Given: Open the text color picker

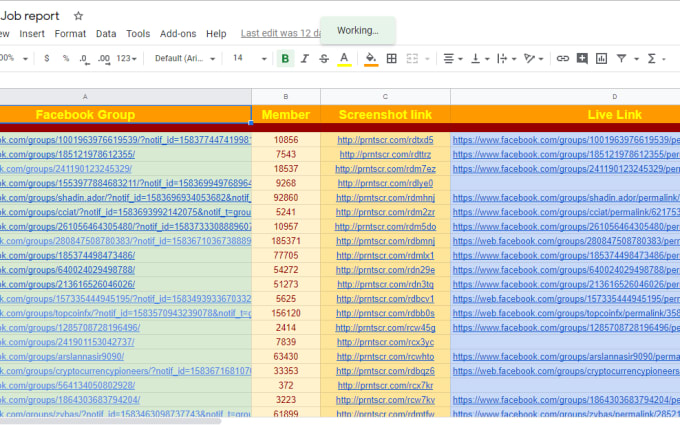Looking at the screenshot, I should tap(344, 59).
